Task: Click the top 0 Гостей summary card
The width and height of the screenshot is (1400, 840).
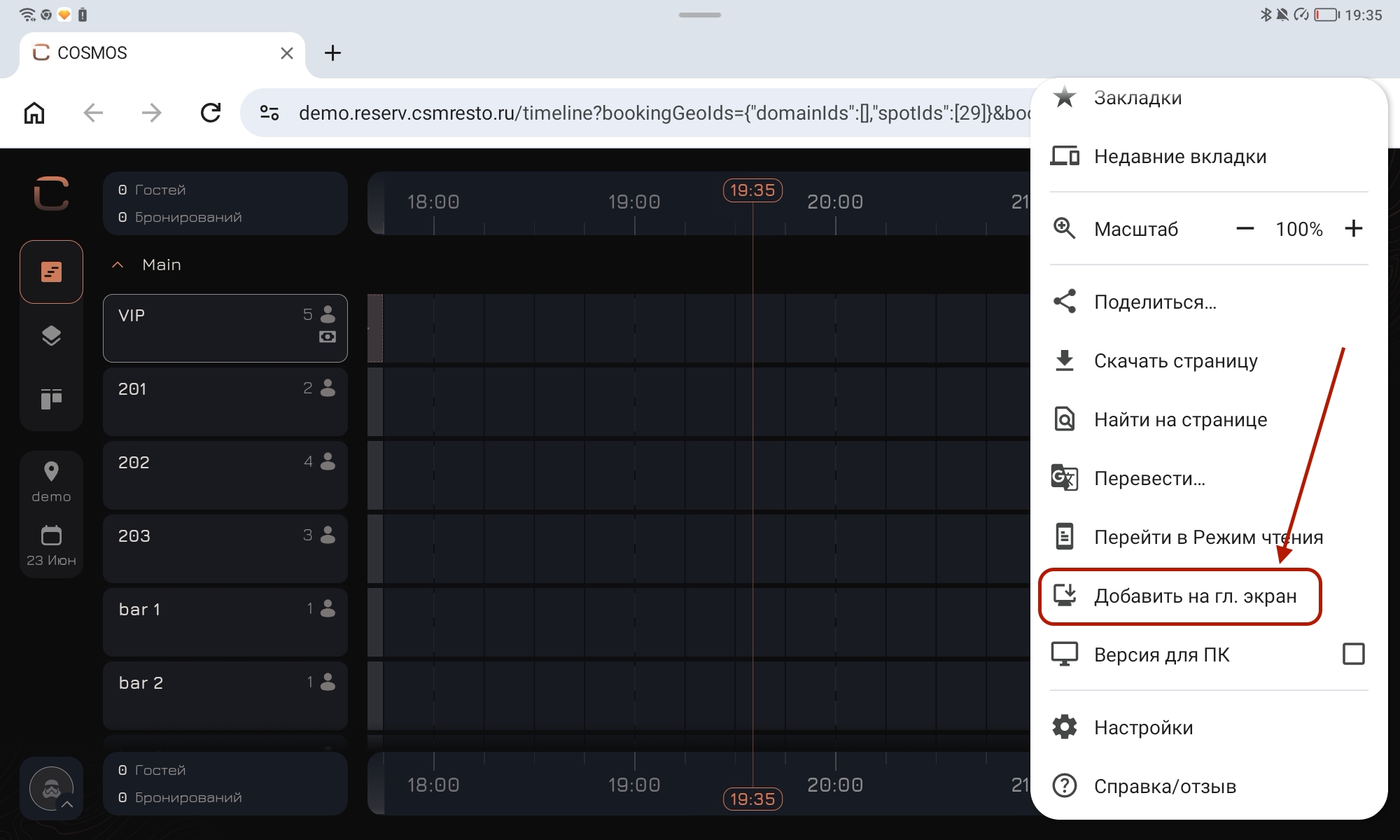Action: 225,203
